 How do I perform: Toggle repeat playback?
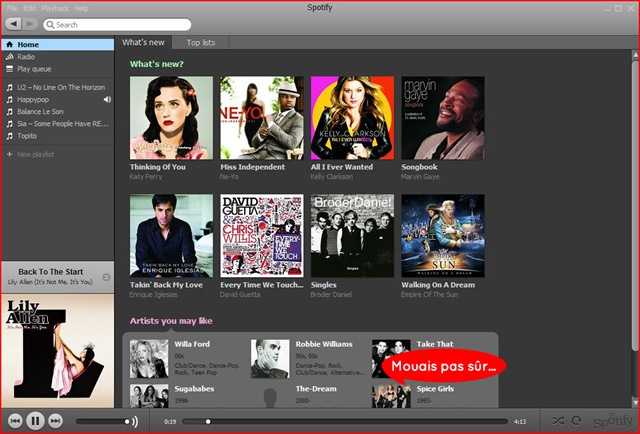point(576,421)
